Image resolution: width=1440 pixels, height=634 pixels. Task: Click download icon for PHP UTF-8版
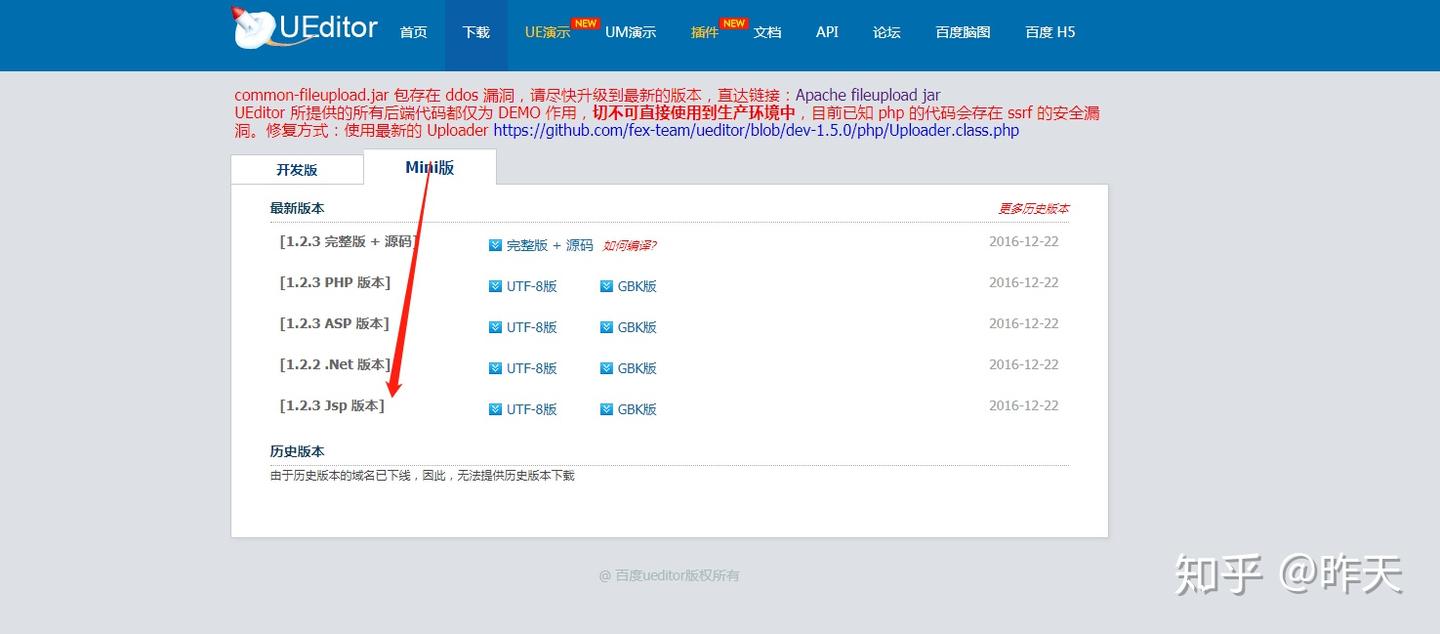tap(495, 286)
